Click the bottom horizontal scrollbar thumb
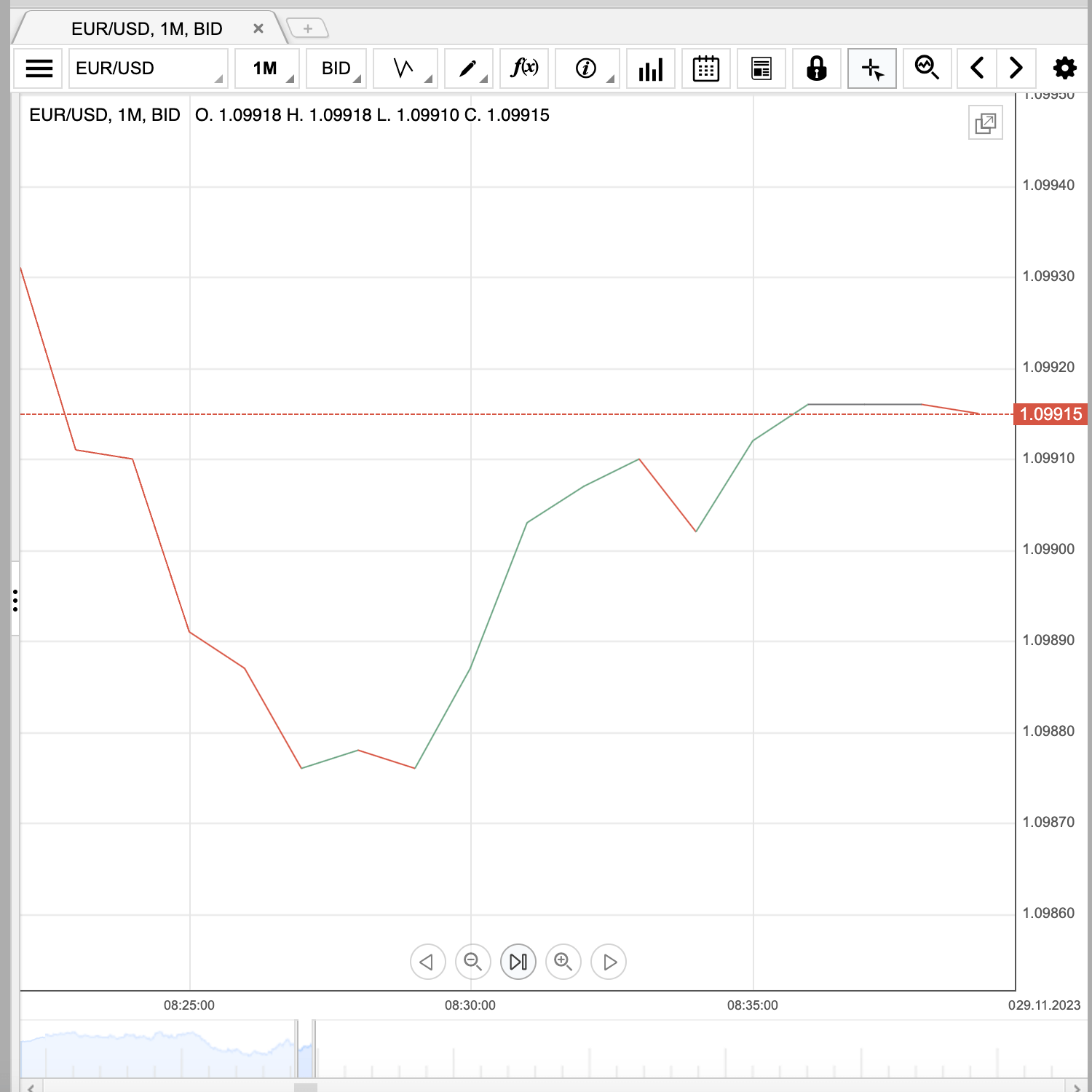 coord(306,1087)
